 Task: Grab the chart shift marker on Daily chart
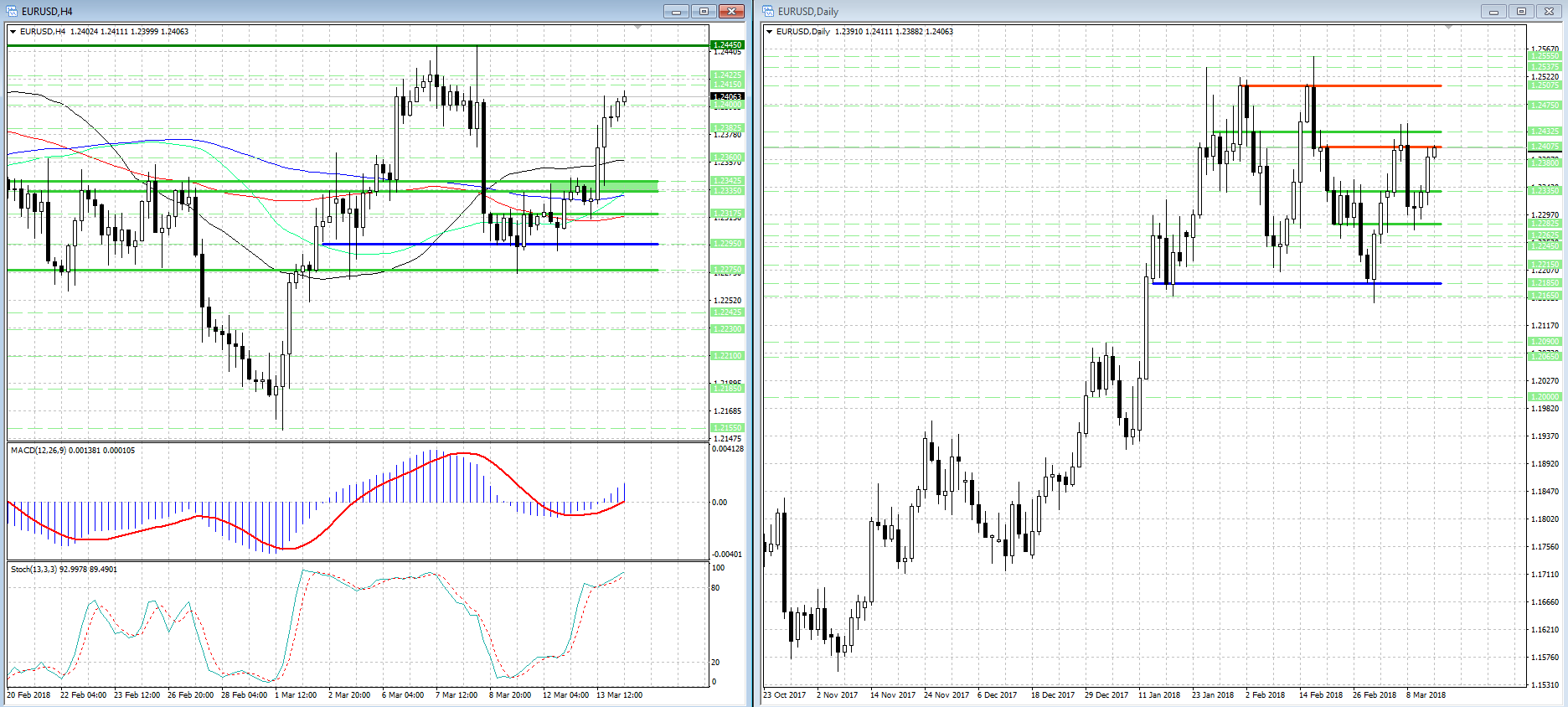click(1448, 28)
